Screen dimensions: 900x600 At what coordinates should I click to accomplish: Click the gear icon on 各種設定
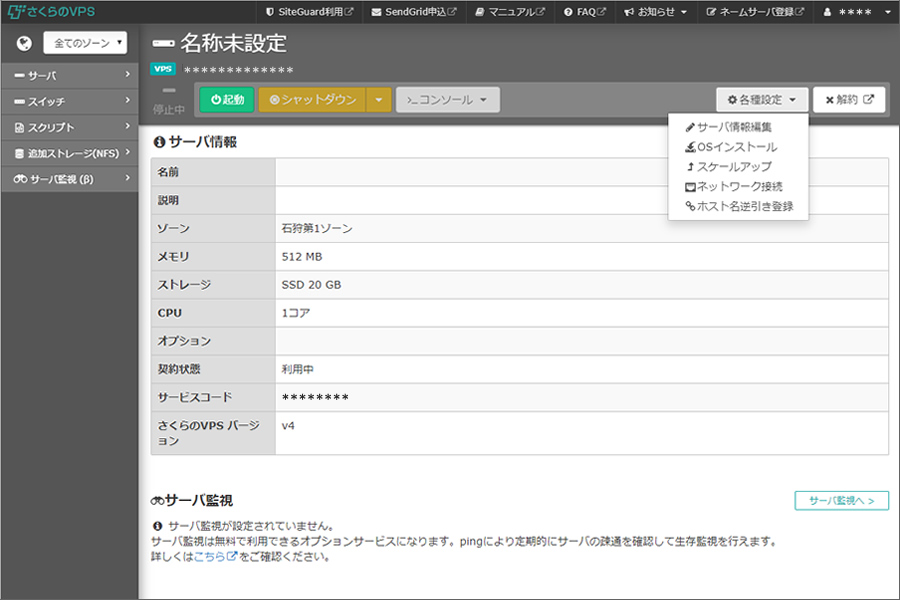pos(732,100)
